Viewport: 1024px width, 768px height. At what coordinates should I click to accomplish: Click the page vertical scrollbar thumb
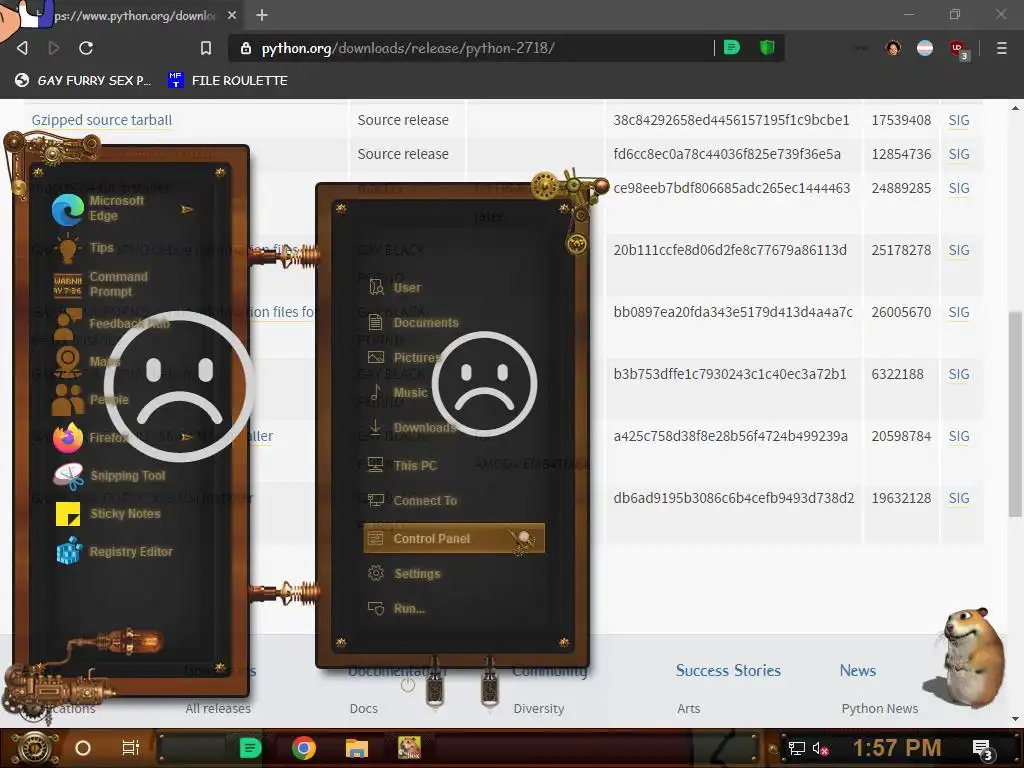point(1015,414)
